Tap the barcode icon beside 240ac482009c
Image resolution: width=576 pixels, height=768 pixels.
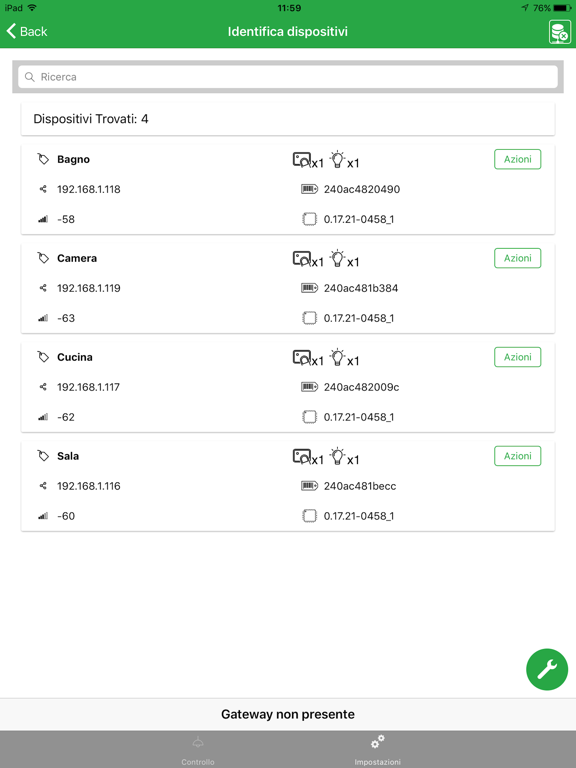point(309,387)
